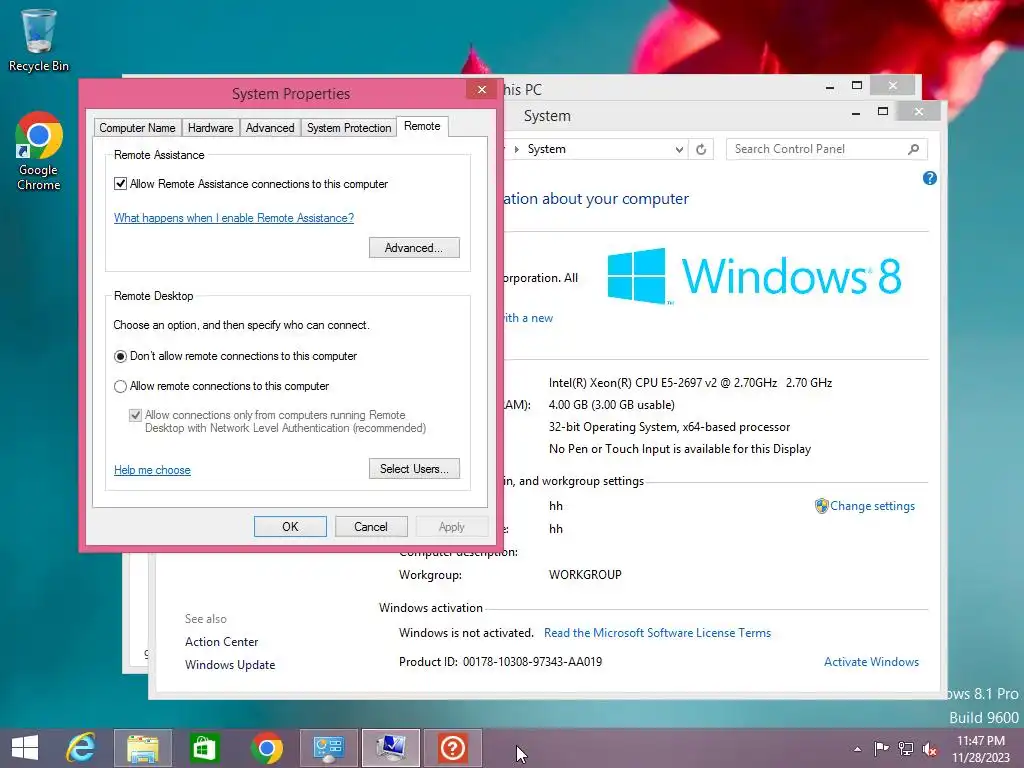Open What happens when I enable Remote Assistance link
Viewport: 1024px width, 768px height.
[234, 217]
